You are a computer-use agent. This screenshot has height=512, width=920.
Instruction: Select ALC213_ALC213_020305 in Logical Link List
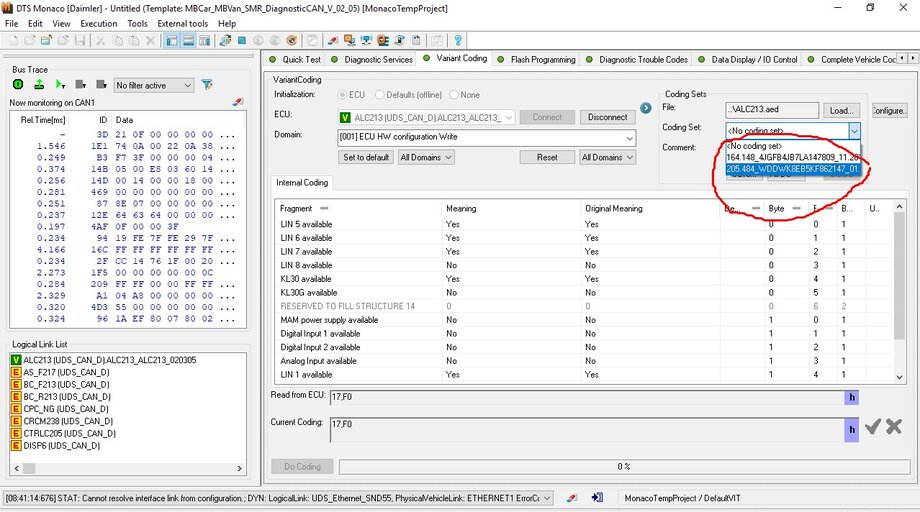click(x=110, y=360)
